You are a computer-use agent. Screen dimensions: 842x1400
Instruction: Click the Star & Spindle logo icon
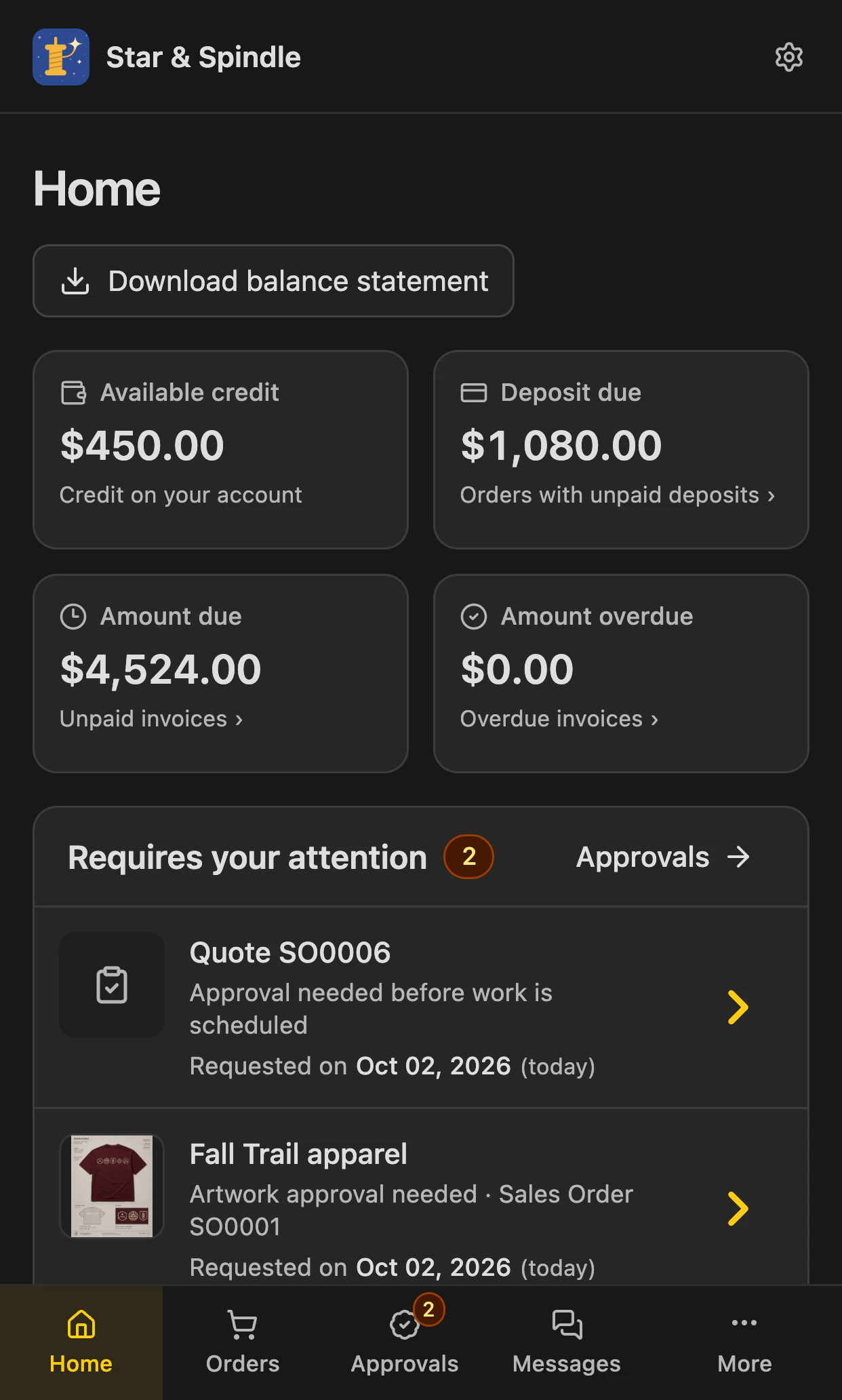(x=61, y=57)
